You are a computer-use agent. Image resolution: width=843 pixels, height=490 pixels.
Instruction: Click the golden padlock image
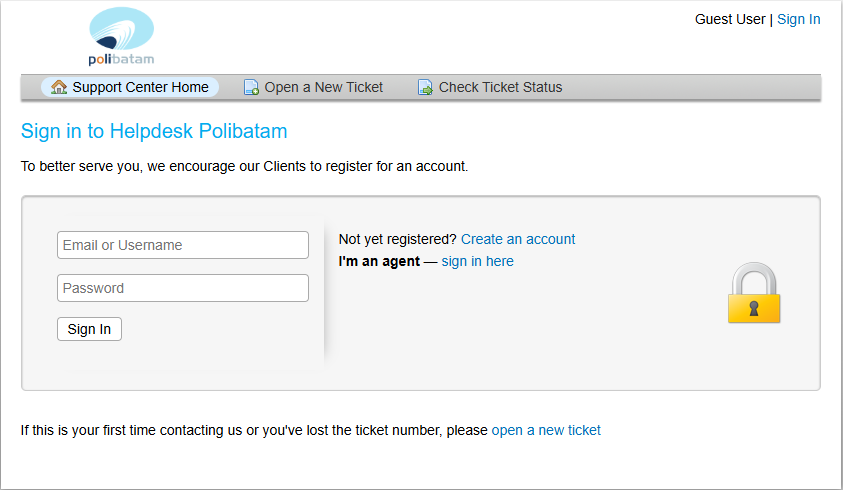753,293
